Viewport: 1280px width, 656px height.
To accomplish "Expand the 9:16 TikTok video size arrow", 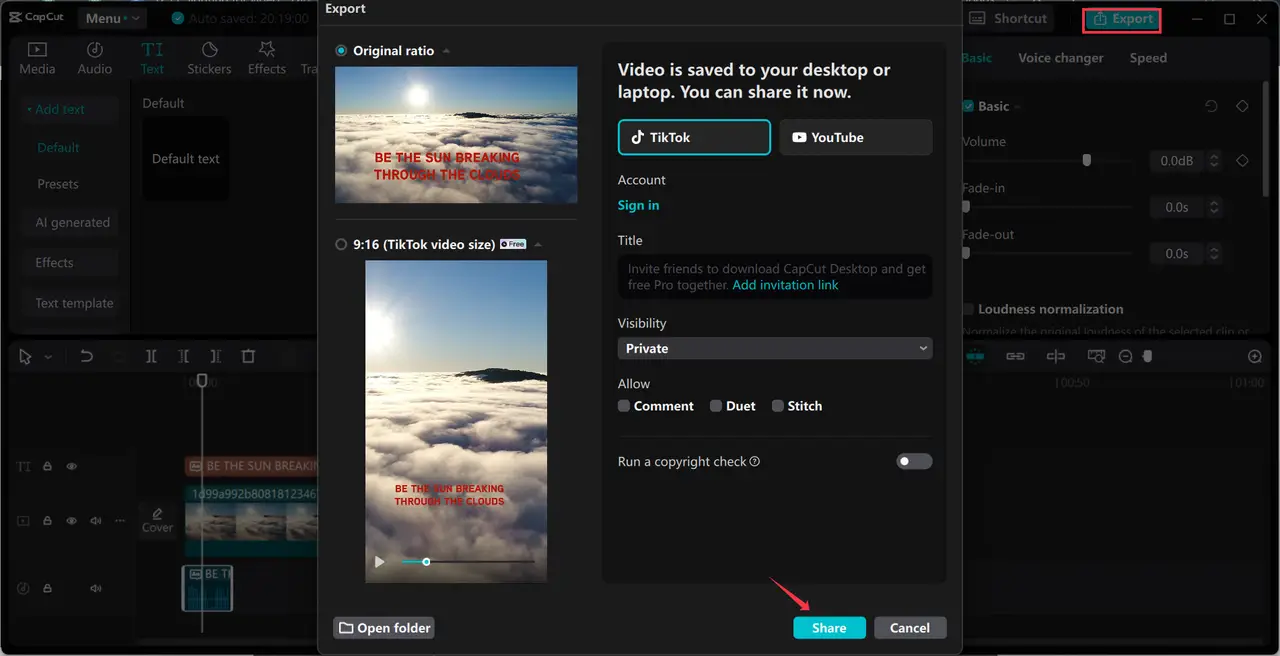I will [x=538, y=245].
